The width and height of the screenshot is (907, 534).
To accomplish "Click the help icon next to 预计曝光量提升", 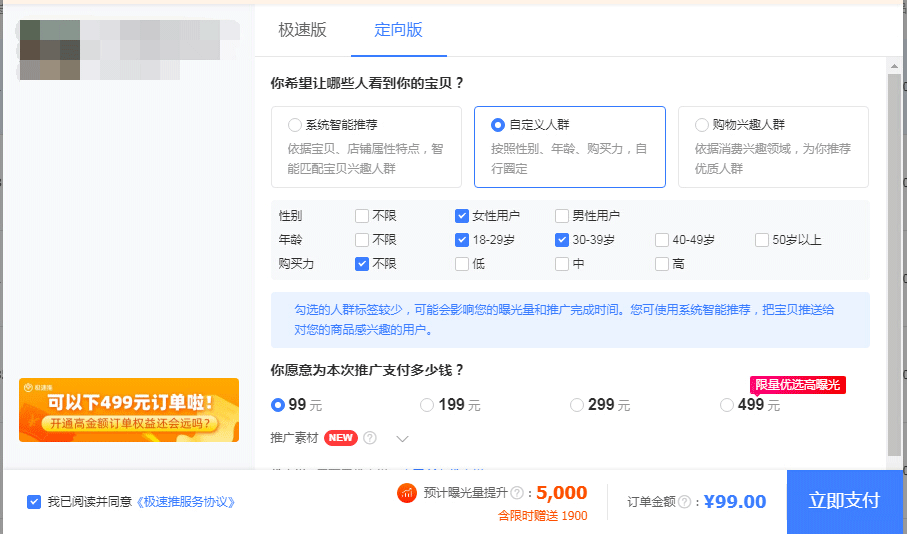I will 517,493.
